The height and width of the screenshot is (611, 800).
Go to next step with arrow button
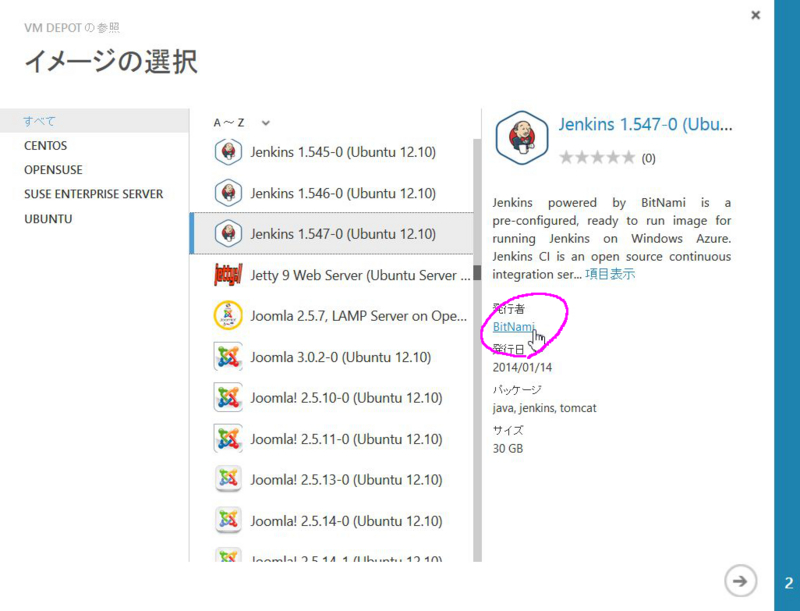click(x=740, y=581)
